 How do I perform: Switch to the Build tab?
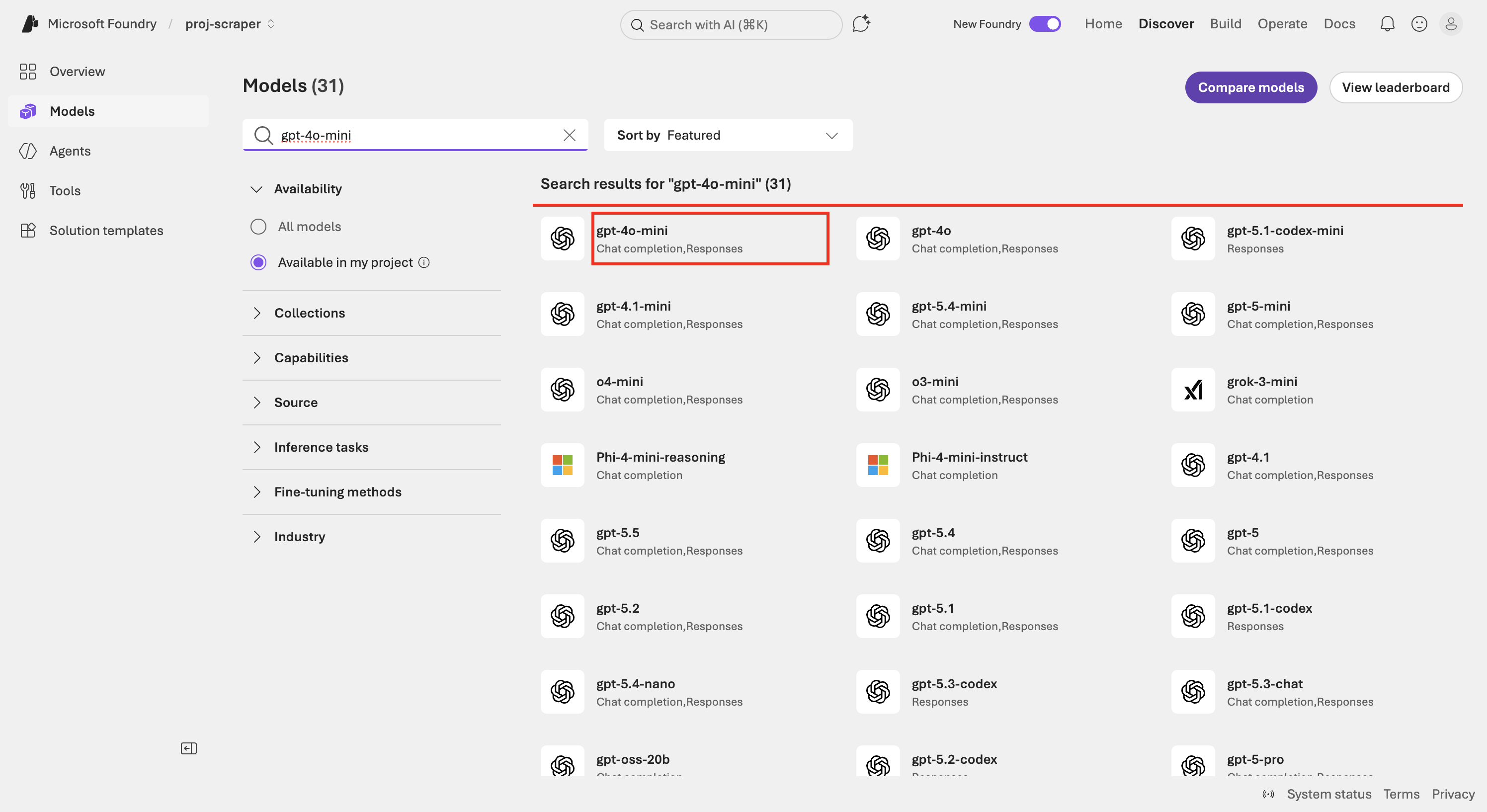(x=1226, y=24)
